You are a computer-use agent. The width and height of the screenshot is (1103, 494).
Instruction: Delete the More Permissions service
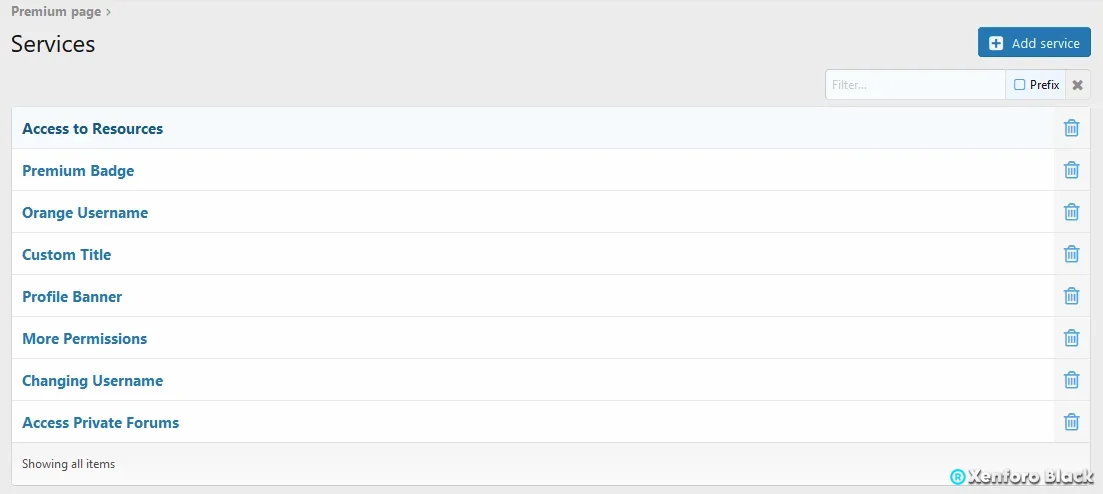(1071, 338)
